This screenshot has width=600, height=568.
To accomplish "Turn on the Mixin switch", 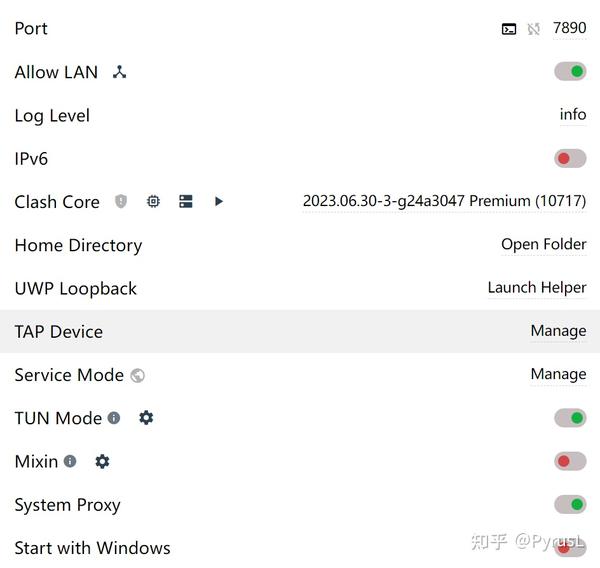I will coord(570,461).
